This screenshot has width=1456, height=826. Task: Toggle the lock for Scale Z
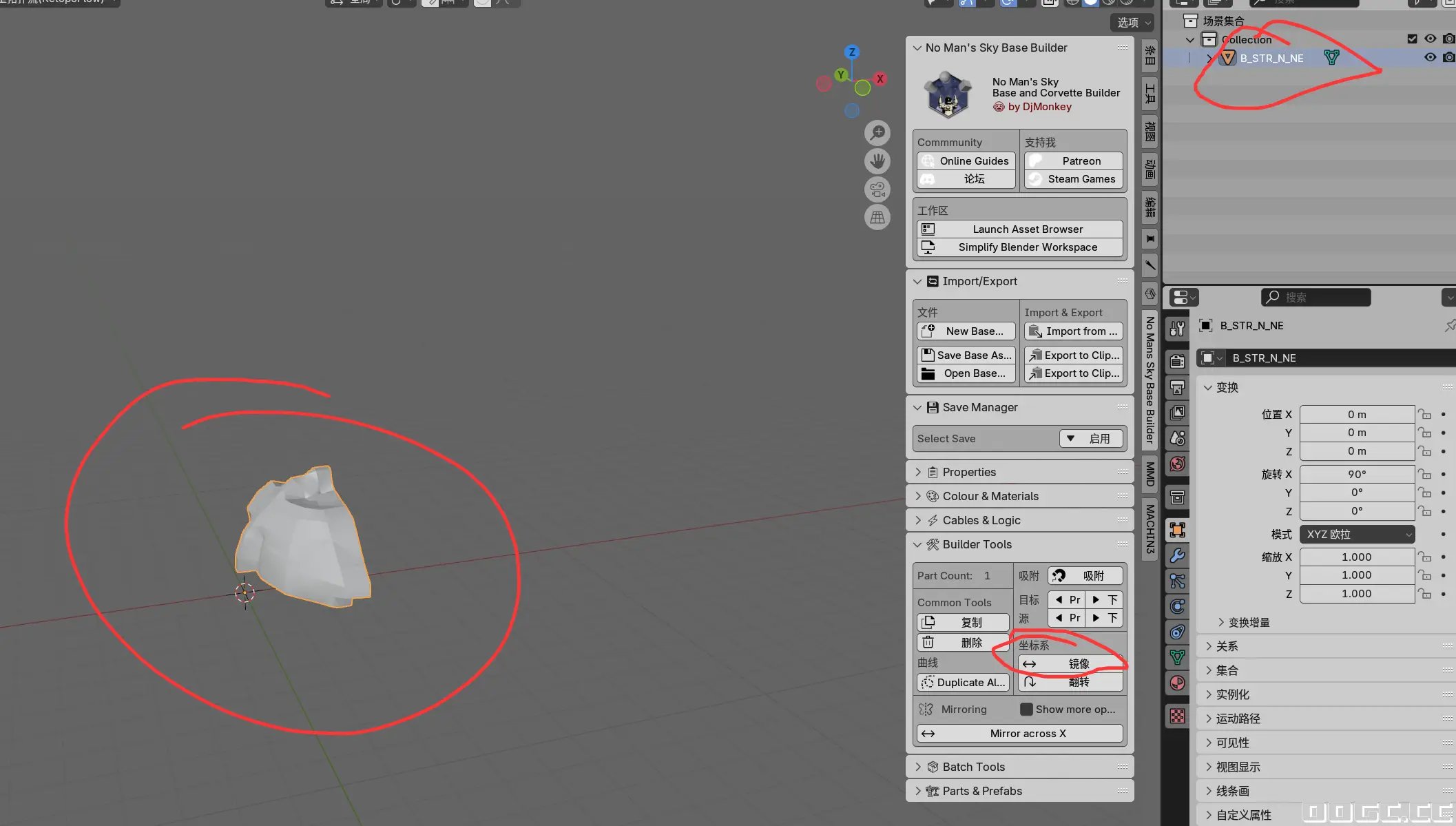[x=1424, y=594]
